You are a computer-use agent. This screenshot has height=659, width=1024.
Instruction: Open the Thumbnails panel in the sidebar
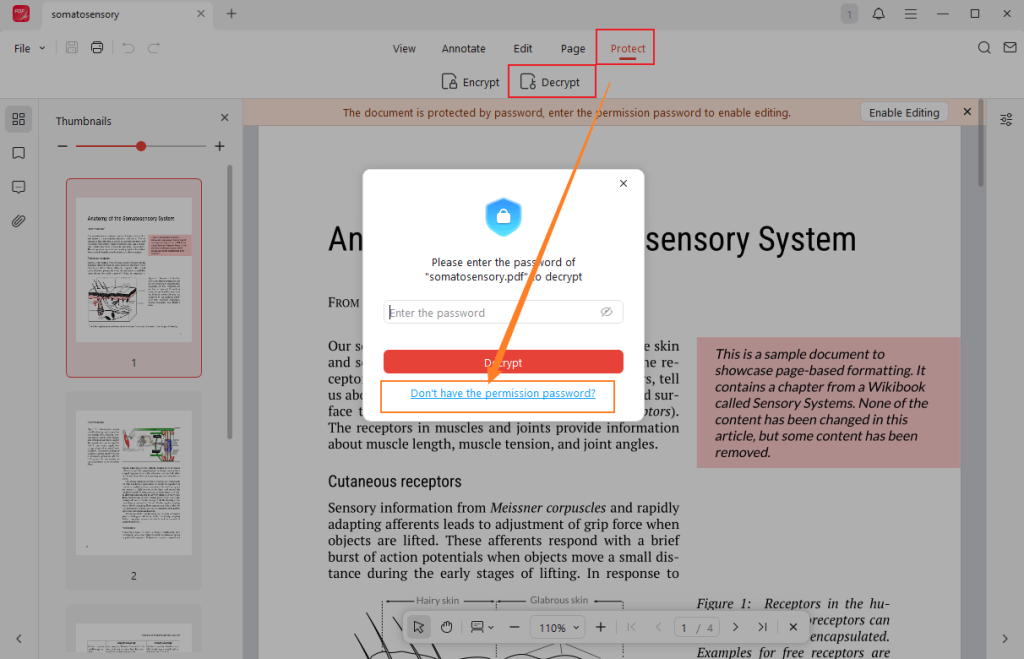pyautogui.click(x=18, y=118)
